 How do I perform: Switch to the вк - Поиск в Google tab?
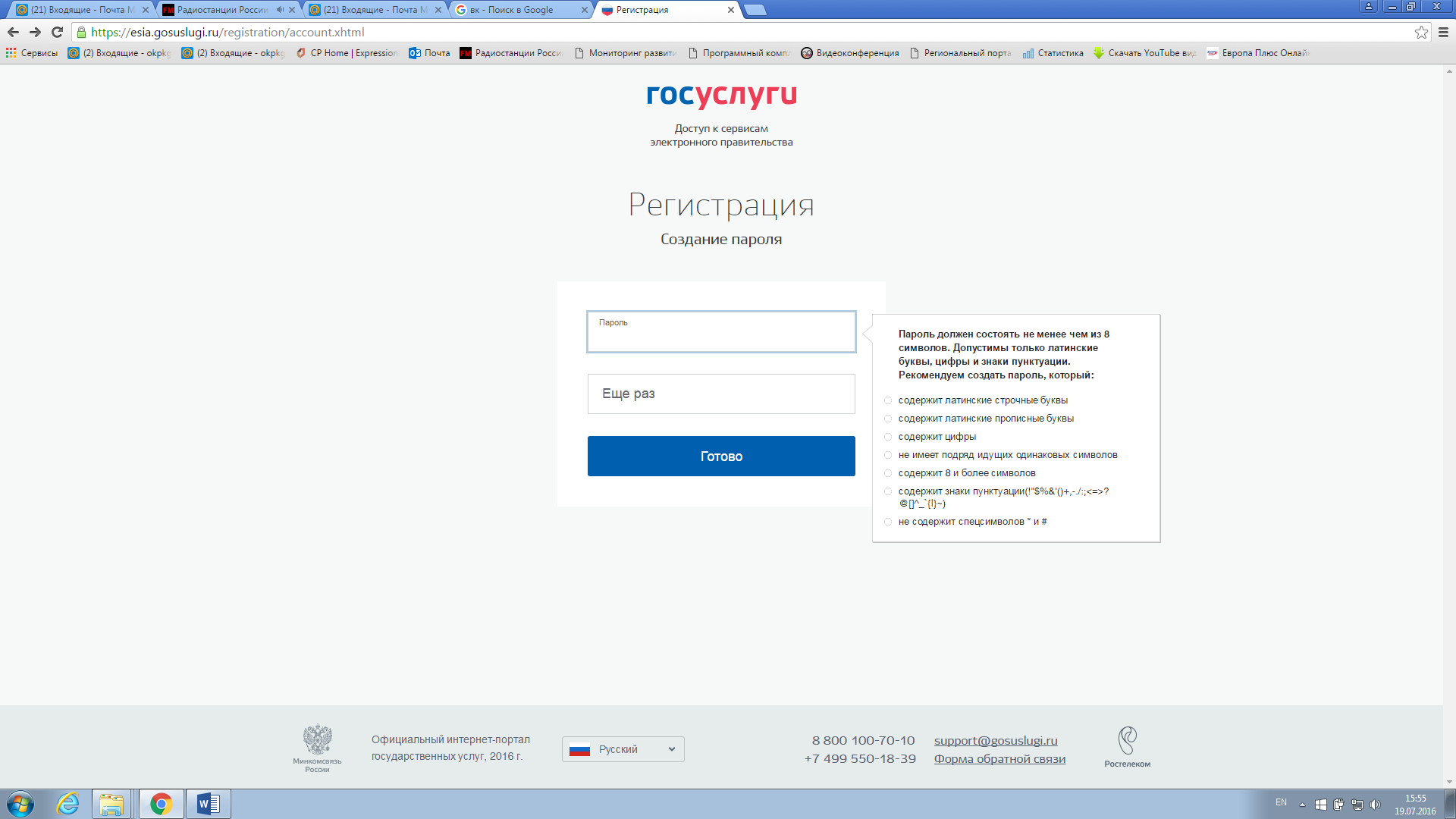(x=521, y=10)
